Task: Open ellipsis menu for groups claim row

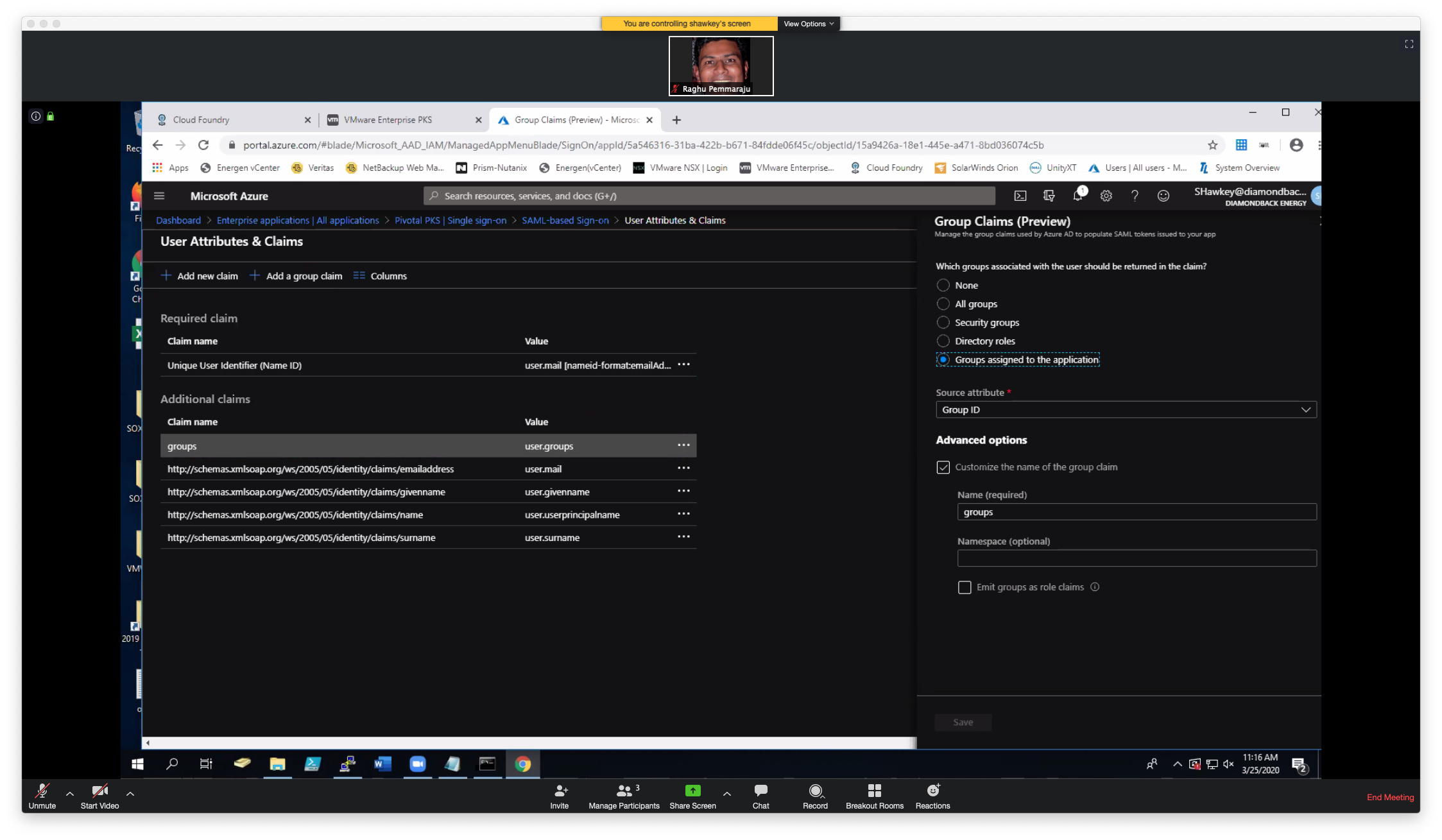Action: (683, 445)
